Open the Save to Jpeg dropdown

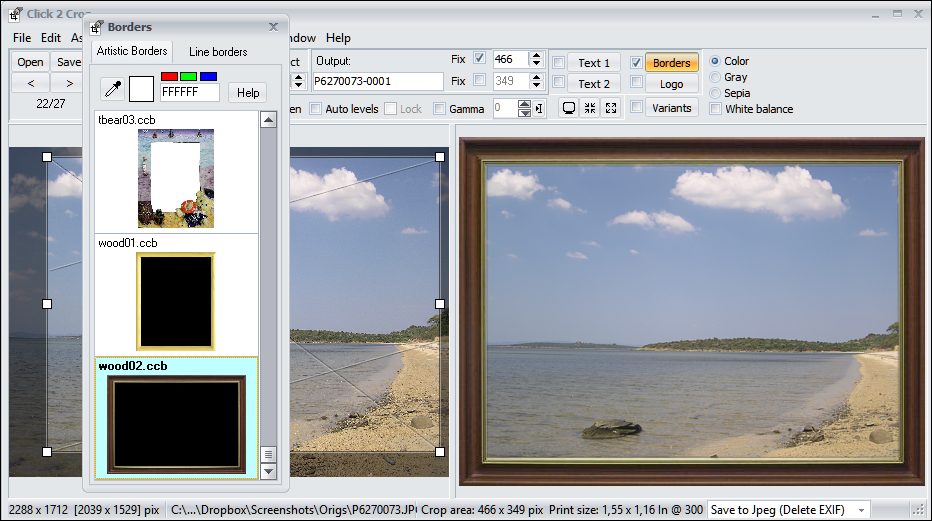[861, 510]
